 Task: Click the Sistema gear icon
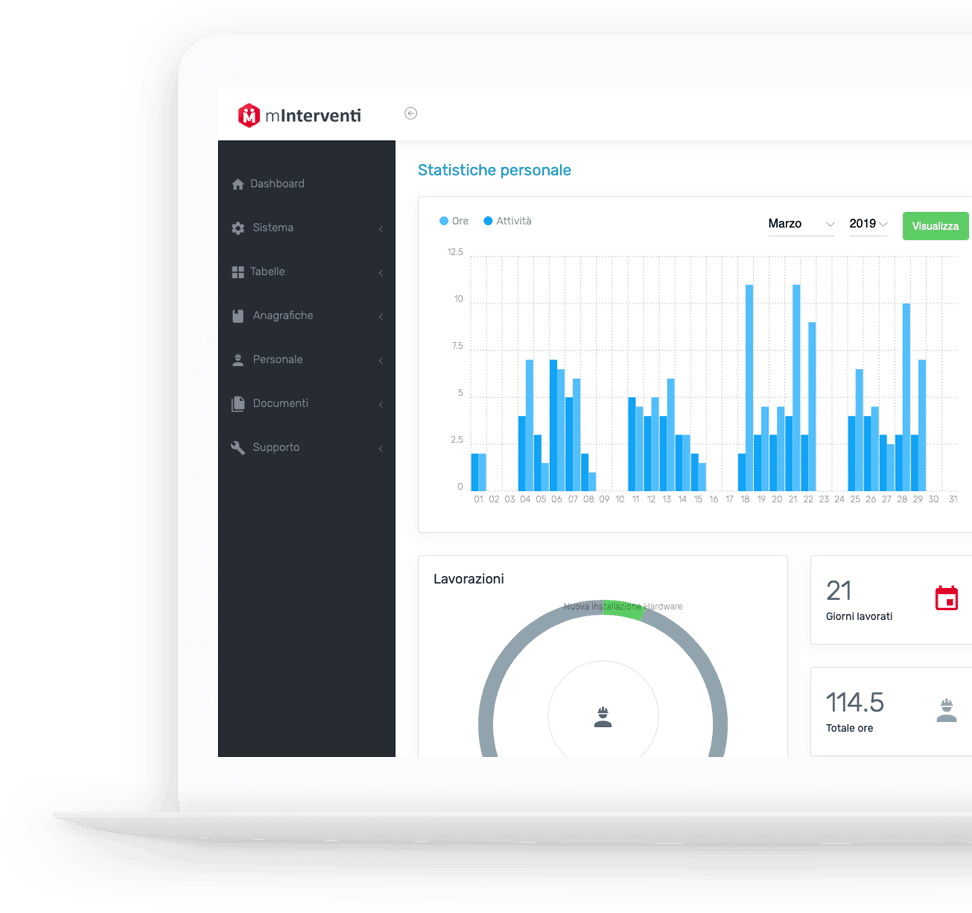click(x=238, y=228)
